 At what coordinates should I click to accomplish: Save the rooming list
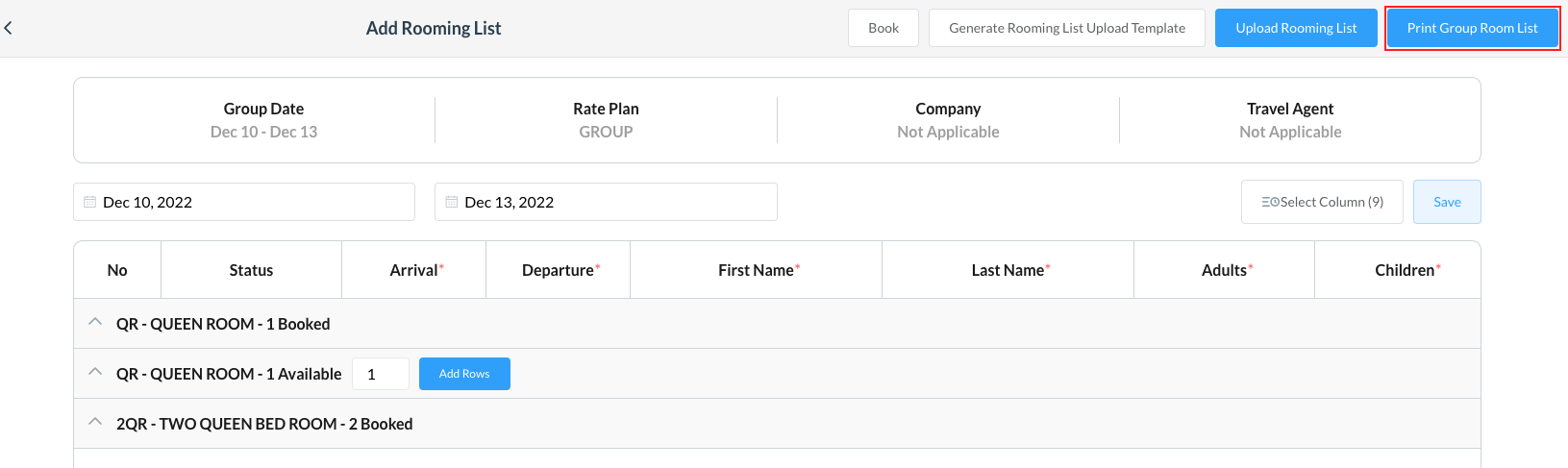click(x=1446, y=202)
